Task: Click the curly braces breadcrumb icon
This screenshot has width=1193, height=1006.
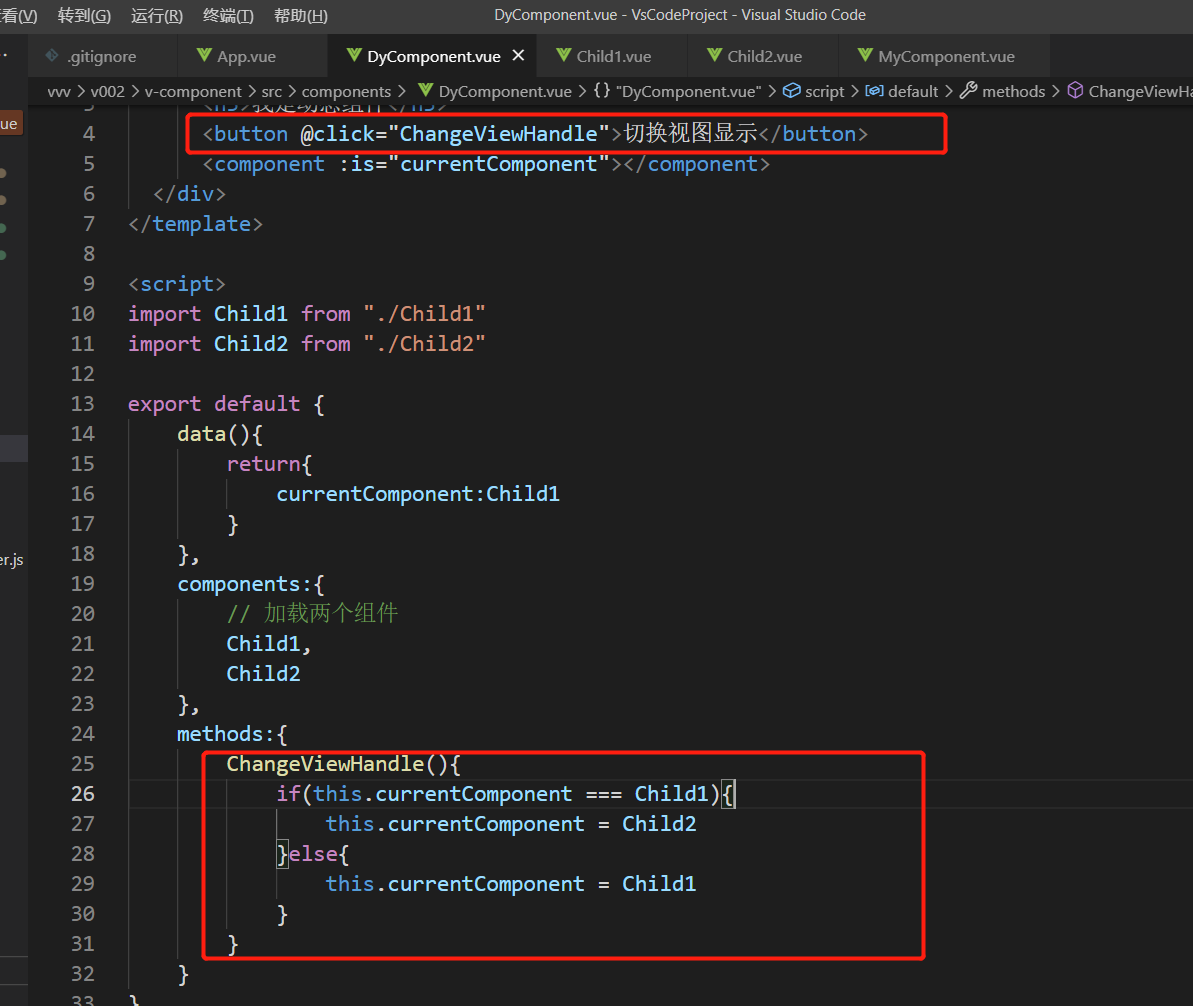Action: 602,91
